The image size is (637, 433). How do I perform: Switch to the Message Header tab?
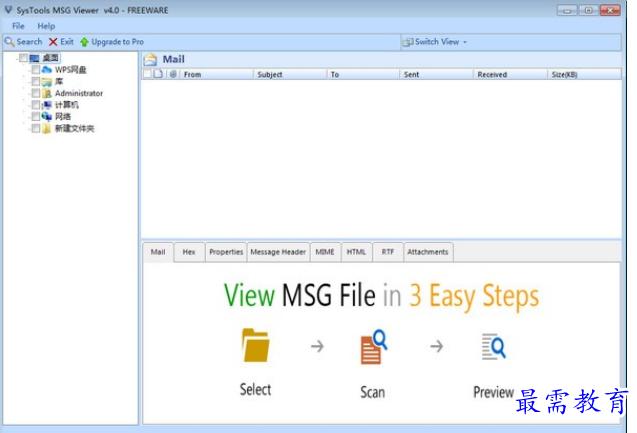pyautogui.click(x=278, y=252)
